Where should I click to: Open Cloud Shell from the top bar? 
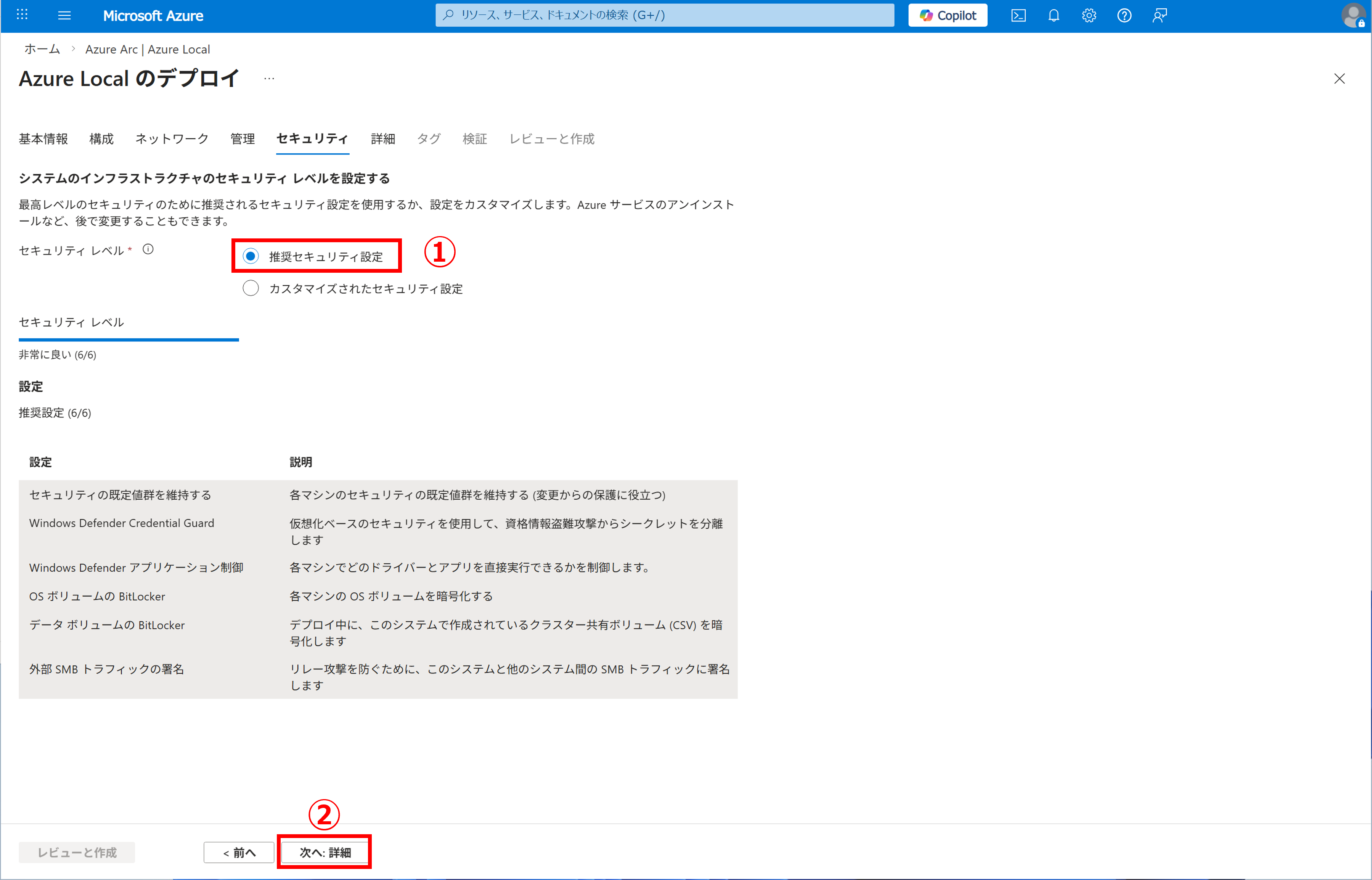pyautogui.click(x=1018, y=15)
